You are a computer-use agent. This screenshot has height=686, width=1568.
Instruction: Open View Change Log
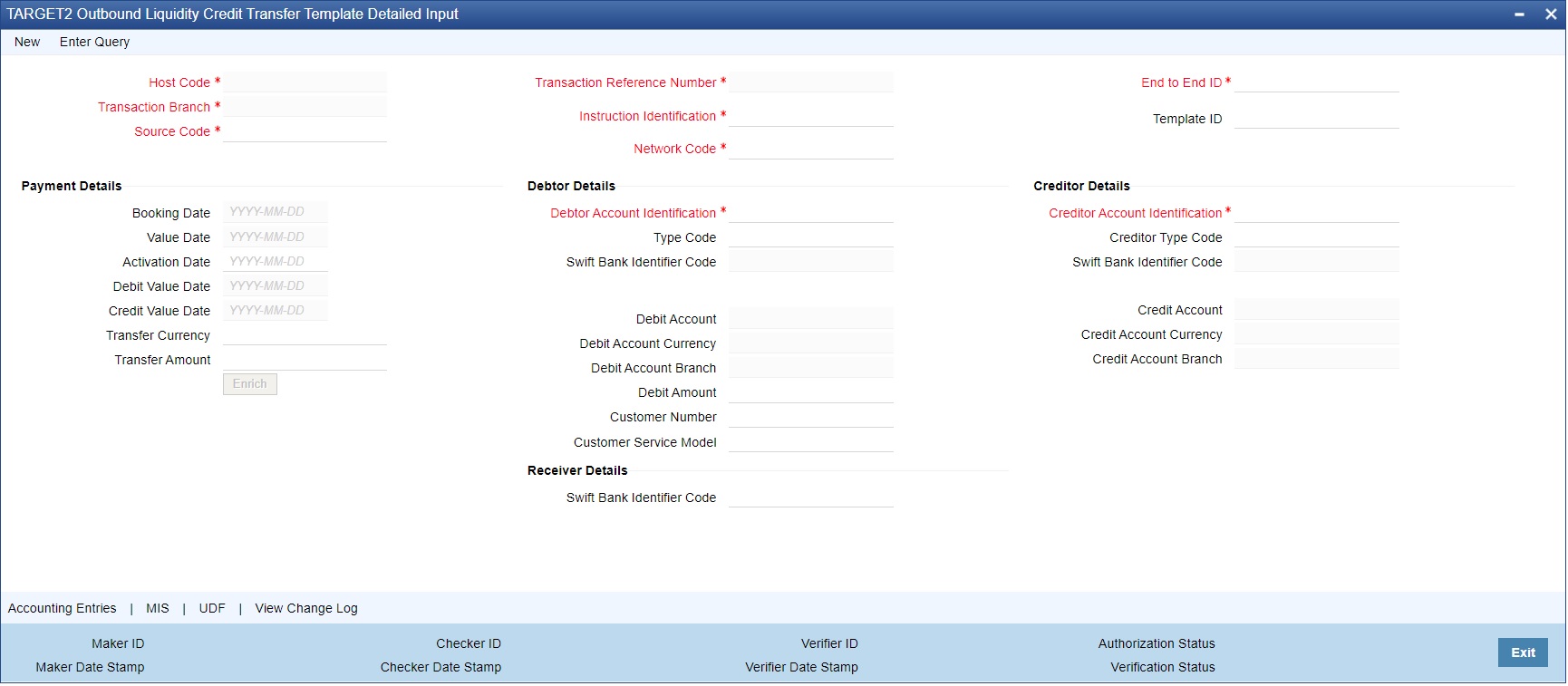[306, 608]
